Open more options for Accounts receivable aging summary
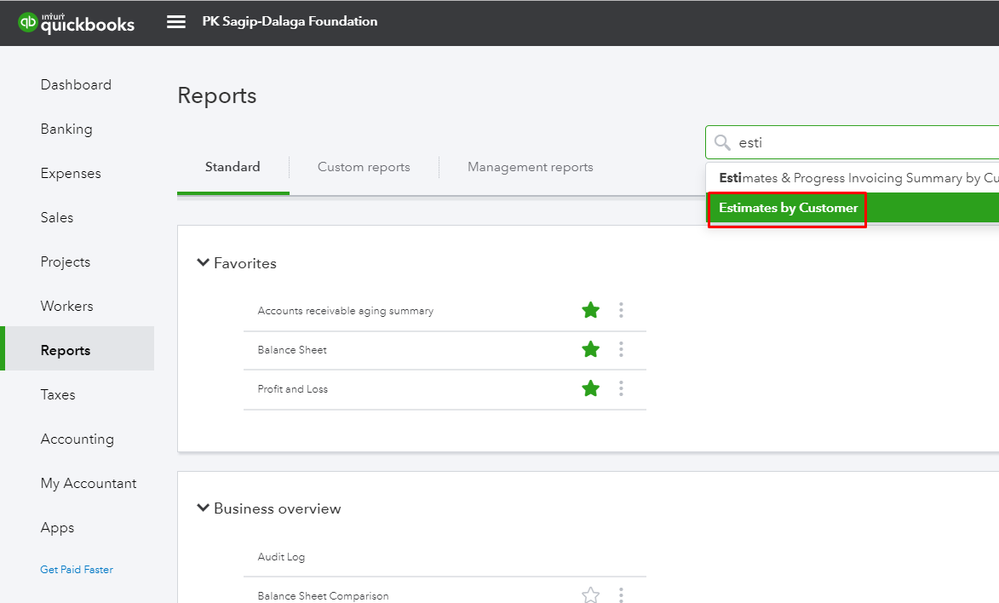The height and width of the screenshot is (603, 999). [621, 310]
